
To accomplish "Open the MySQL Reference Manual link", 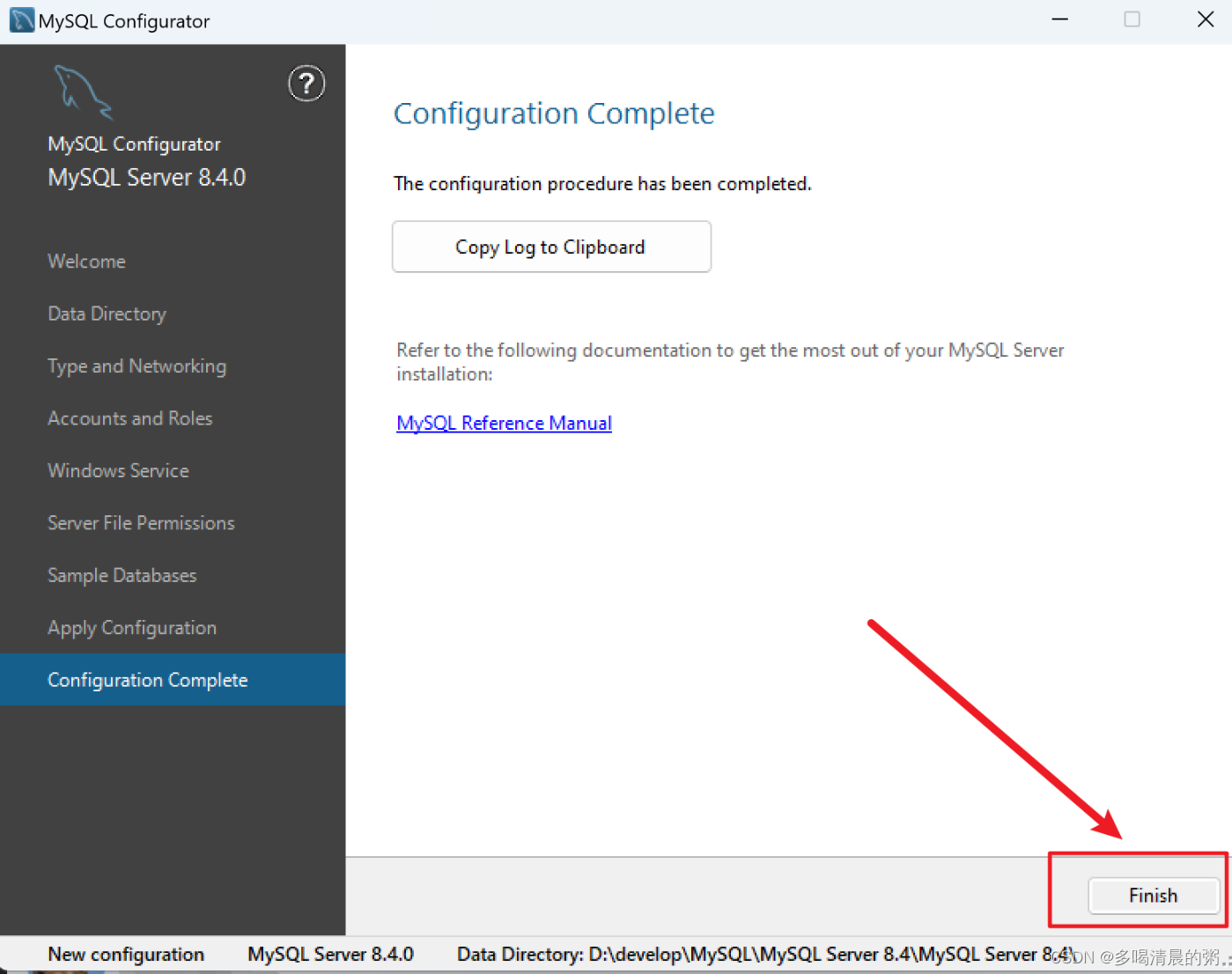I will point(504,423).
